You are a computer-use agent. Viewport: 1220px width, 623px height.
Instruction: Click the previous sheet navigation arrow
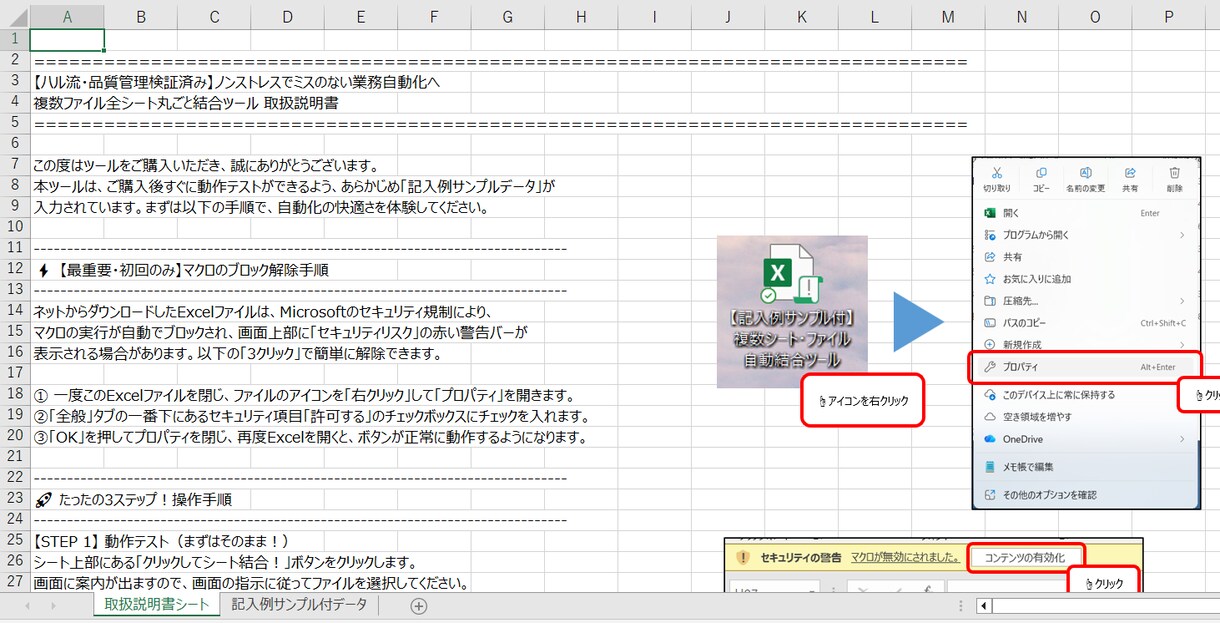pos(27,606)
